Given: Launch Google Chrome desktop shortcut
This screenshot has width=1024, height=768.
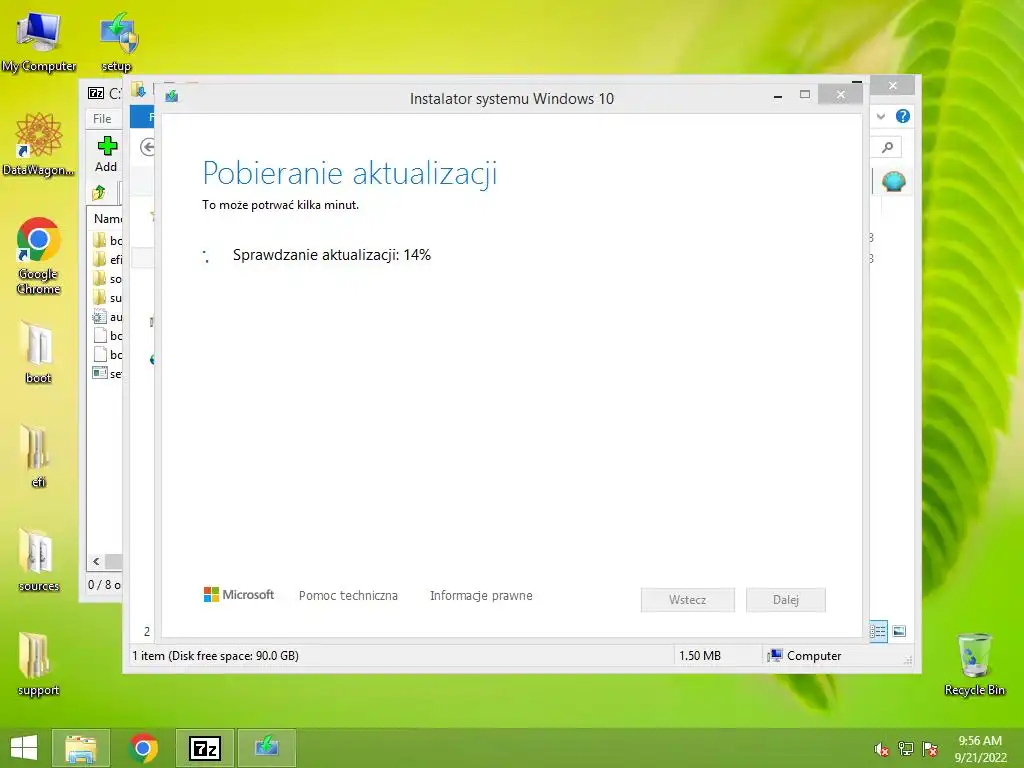Looking at the screenshot, I should (x=38, y=256).
